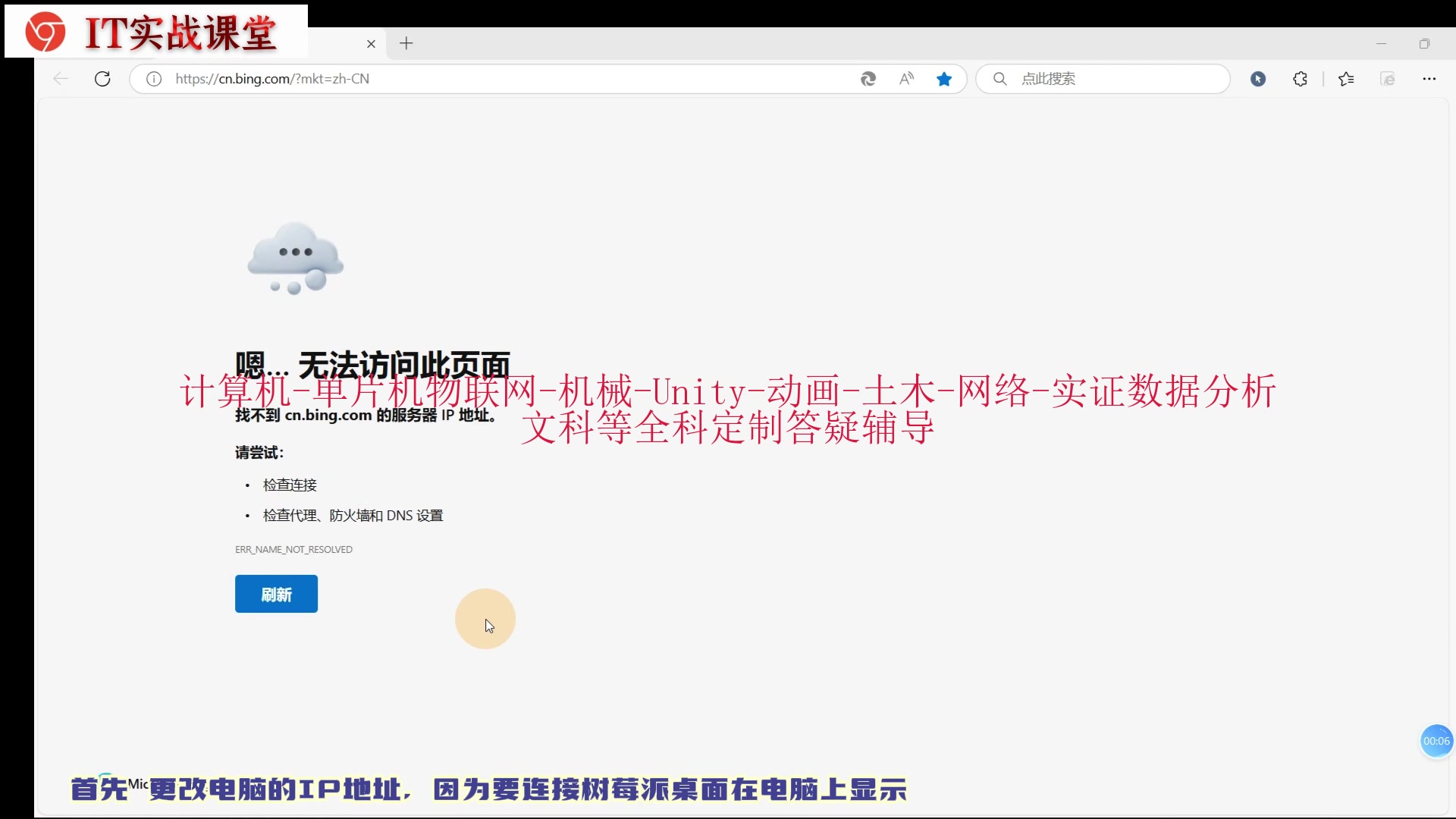Restore down the browser window
Image resolution: width=1456 pixels, height=819 pixels.
(x=1424, y=44)
